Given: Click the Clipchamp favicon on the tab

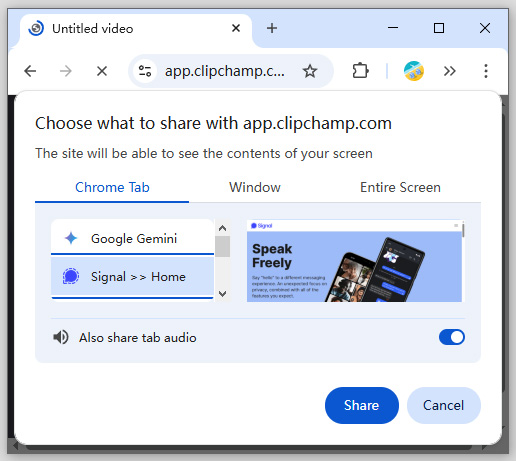Looking at the screenshot, I should pos(36,28).
